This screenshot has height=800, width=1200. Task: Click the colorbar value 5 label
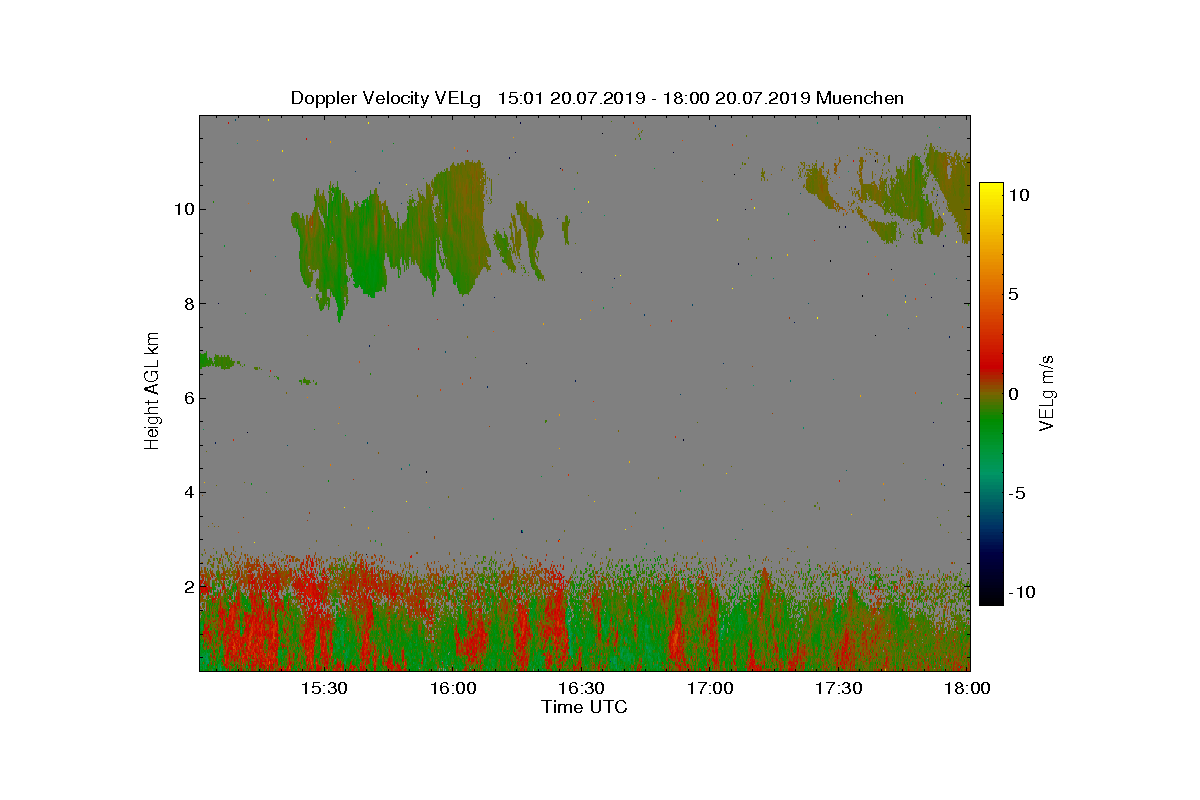pyautogui.click(x=1013, y=295)
